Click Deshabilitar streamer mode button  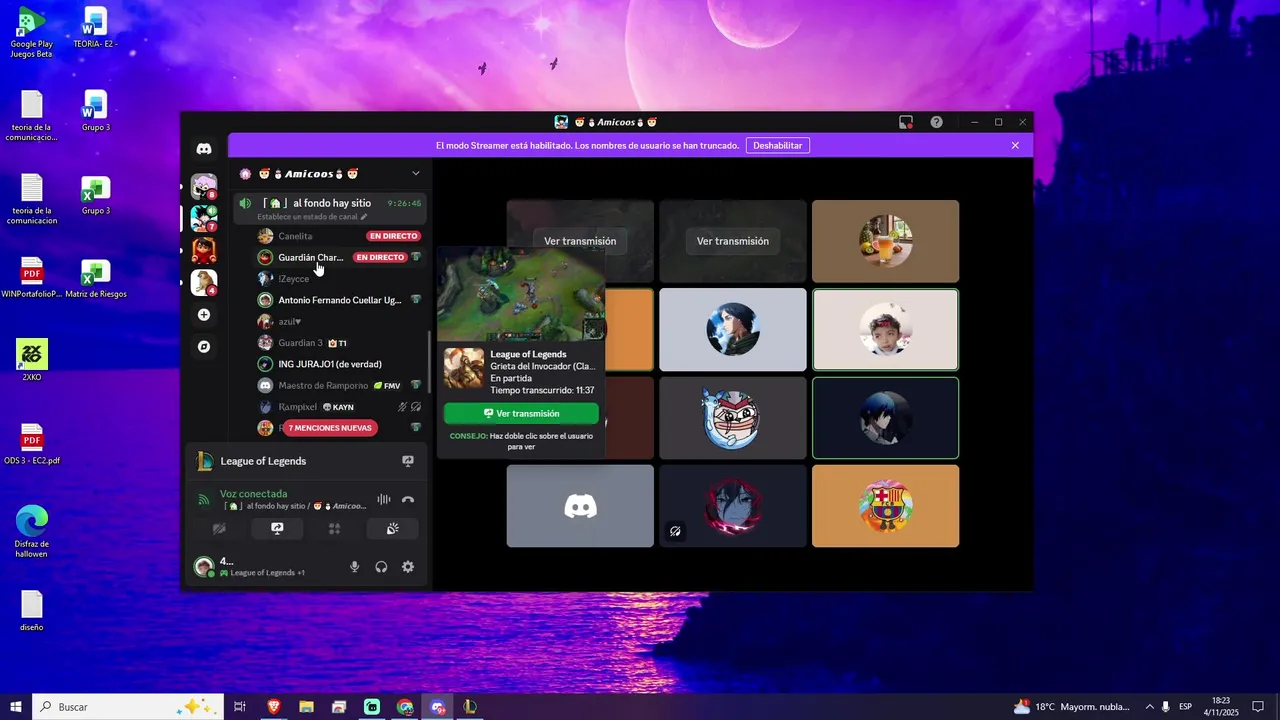coord(777,145)
